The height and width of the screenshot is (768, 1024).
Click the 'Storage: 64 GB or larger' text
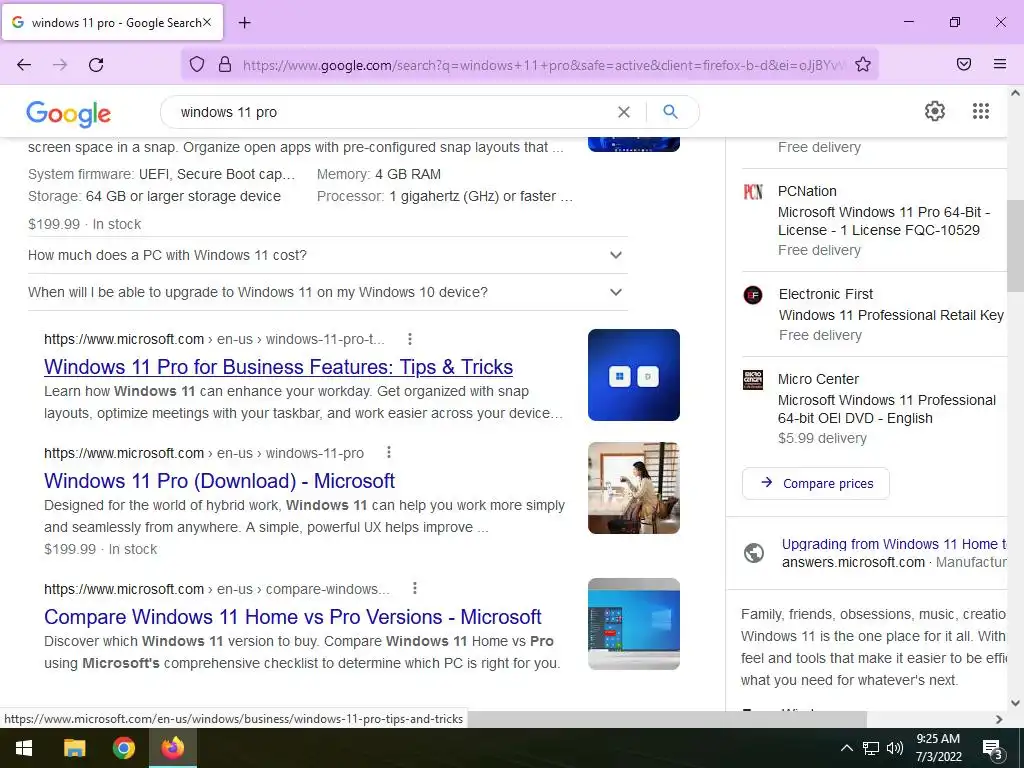pyautogui.click(x=154, y=197)
